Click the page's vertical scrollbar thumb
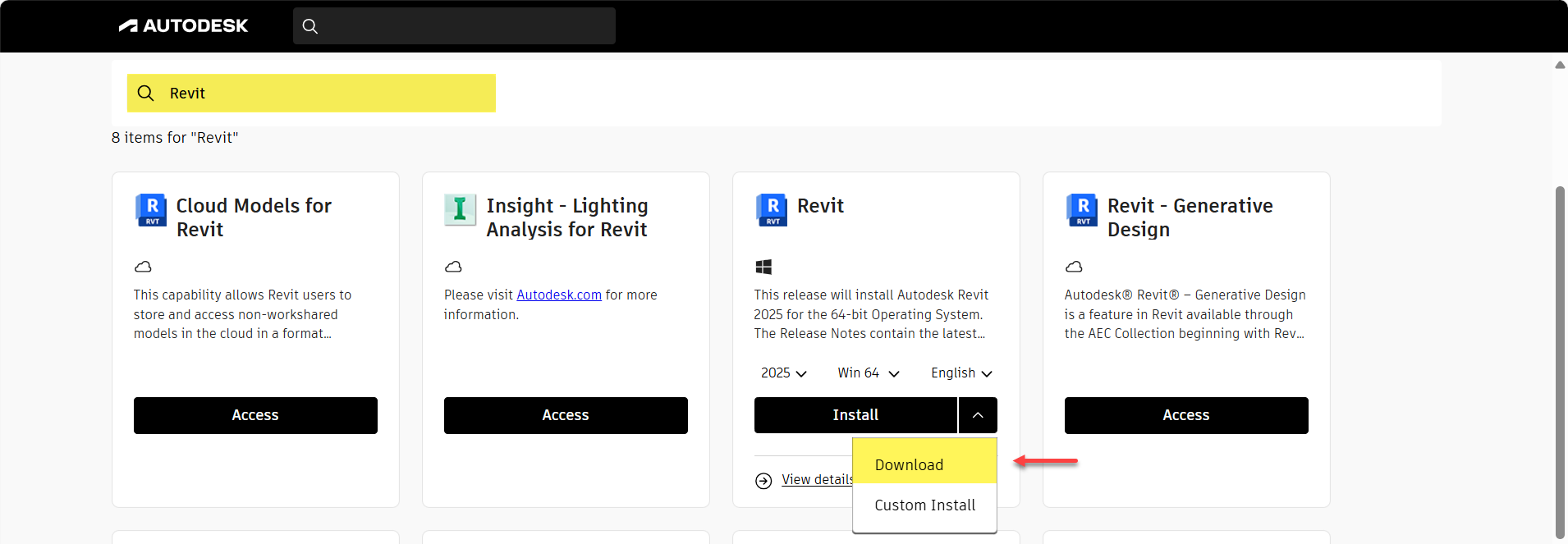The width and height of the screenshot is (1568, 544). (1560, 361)
